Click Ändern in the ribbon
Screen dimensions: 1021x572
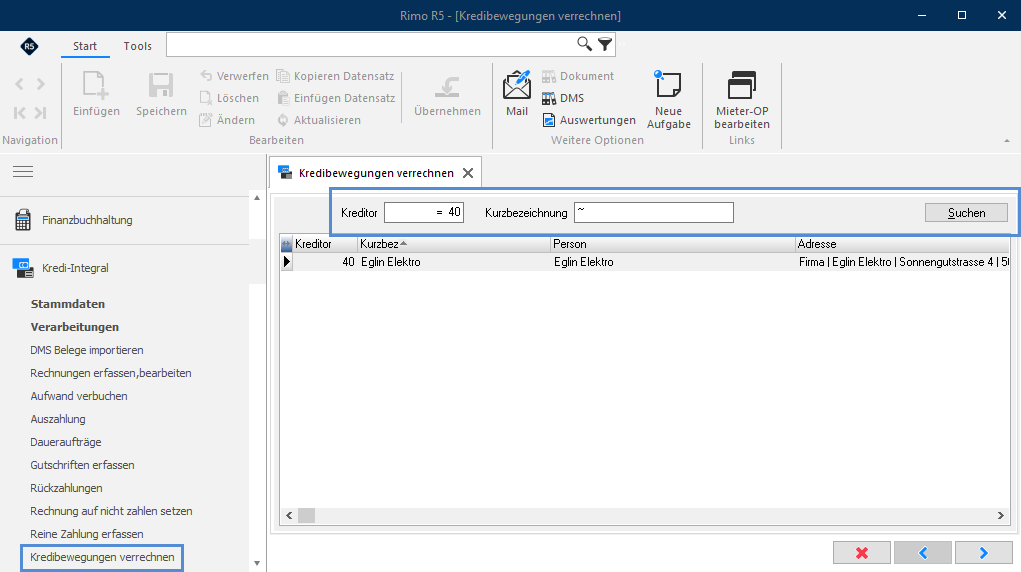coord(227,121)
